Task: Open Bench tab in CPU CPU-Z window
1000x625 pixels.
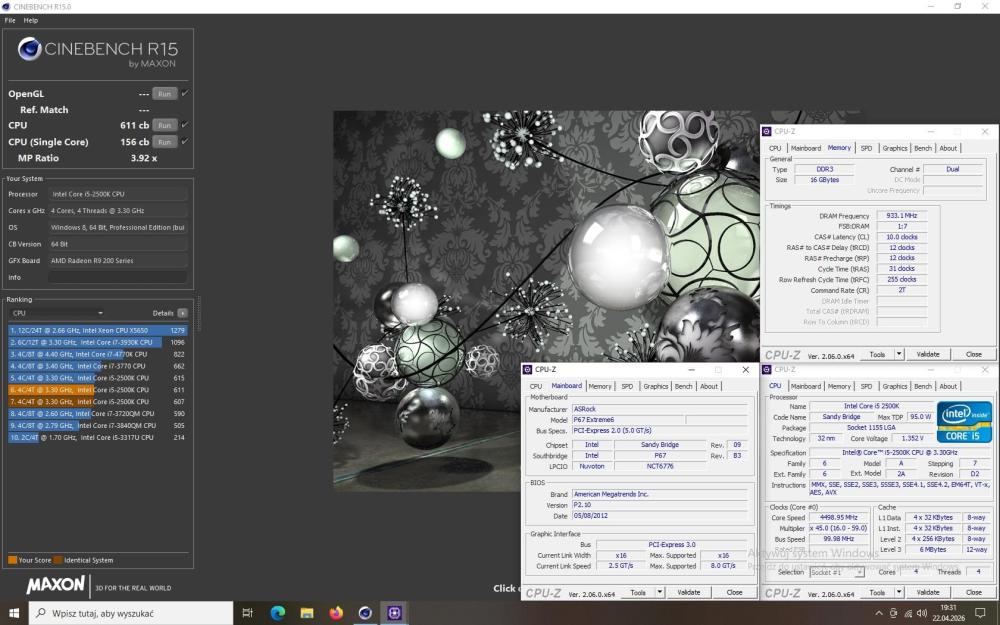Action: [923, 386]
